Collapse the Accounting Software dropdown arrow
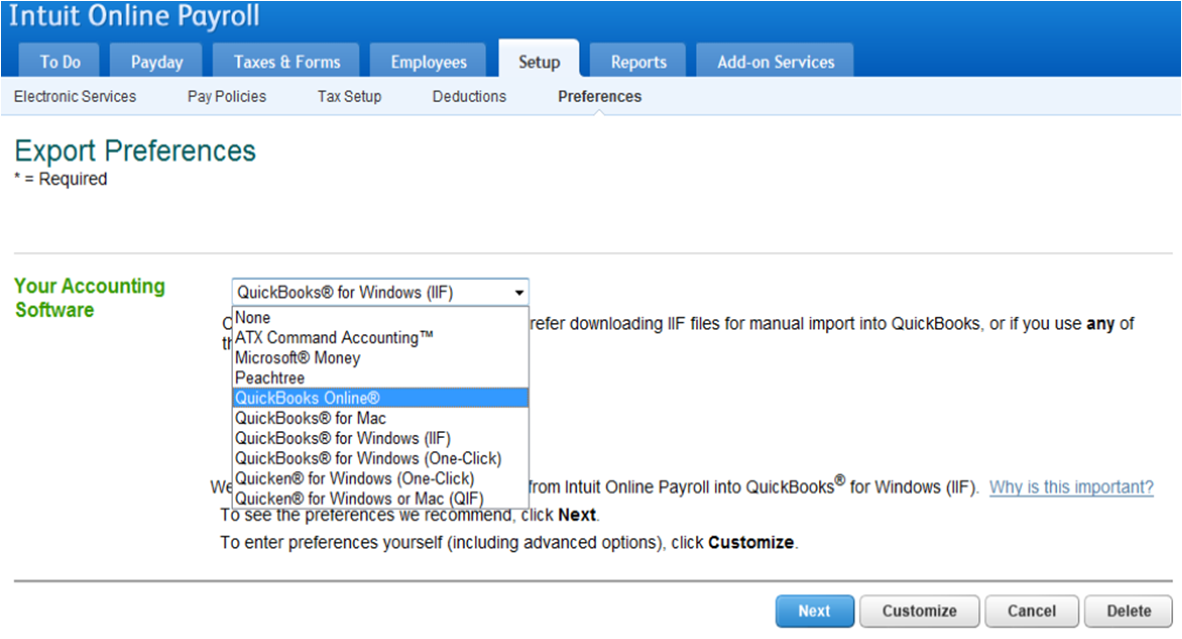Viewport: 1182px width, 639px height. tap(519, 292)
